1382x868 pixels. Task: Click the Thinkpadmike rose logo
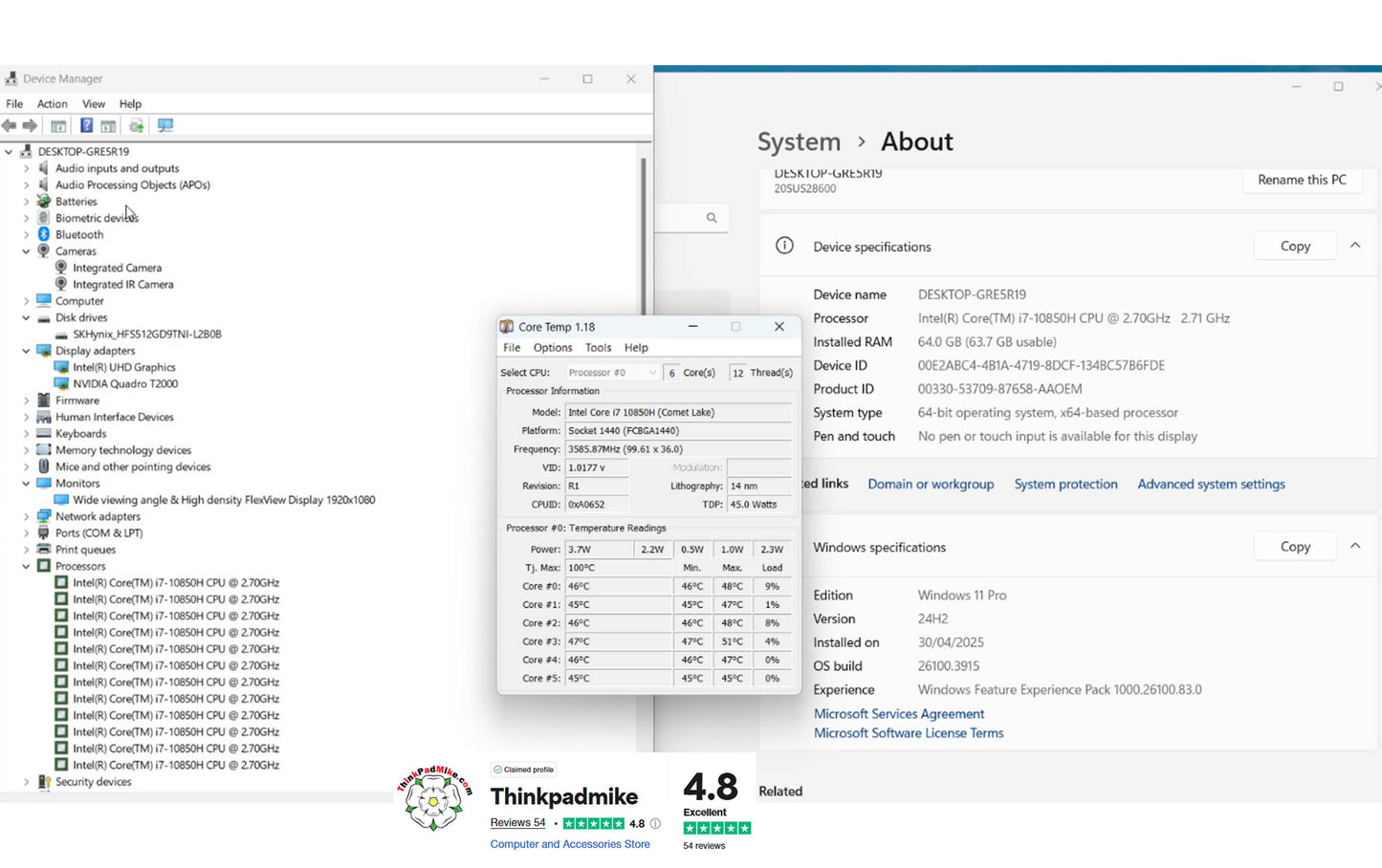coord(434,798)
